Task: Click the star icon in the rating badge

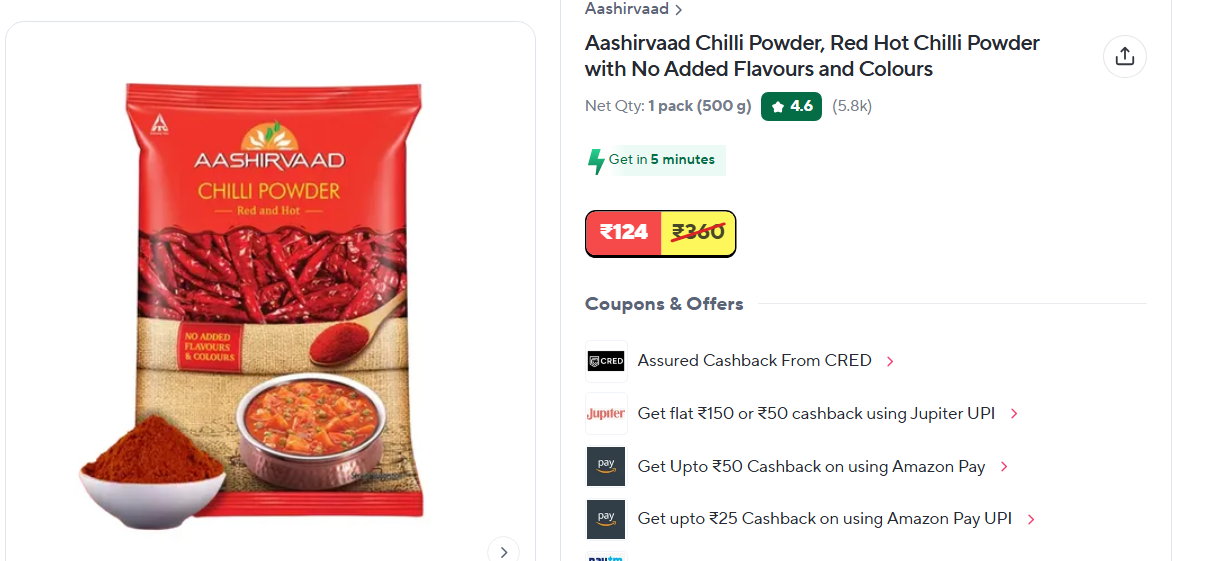Action: click(x=778, y=106)
